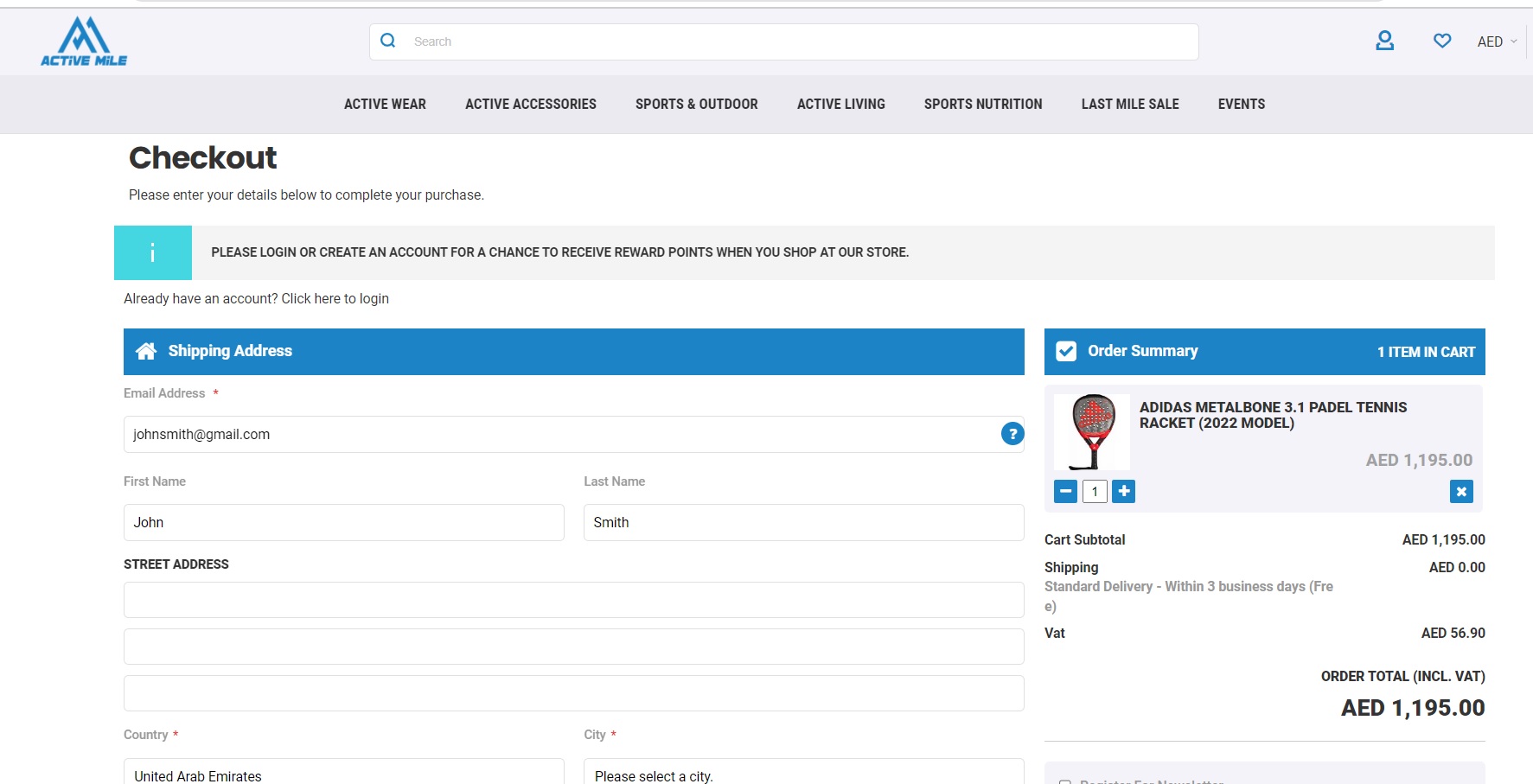Click the Checkout heading
The image size is (1533, 784).
point(203,157)
